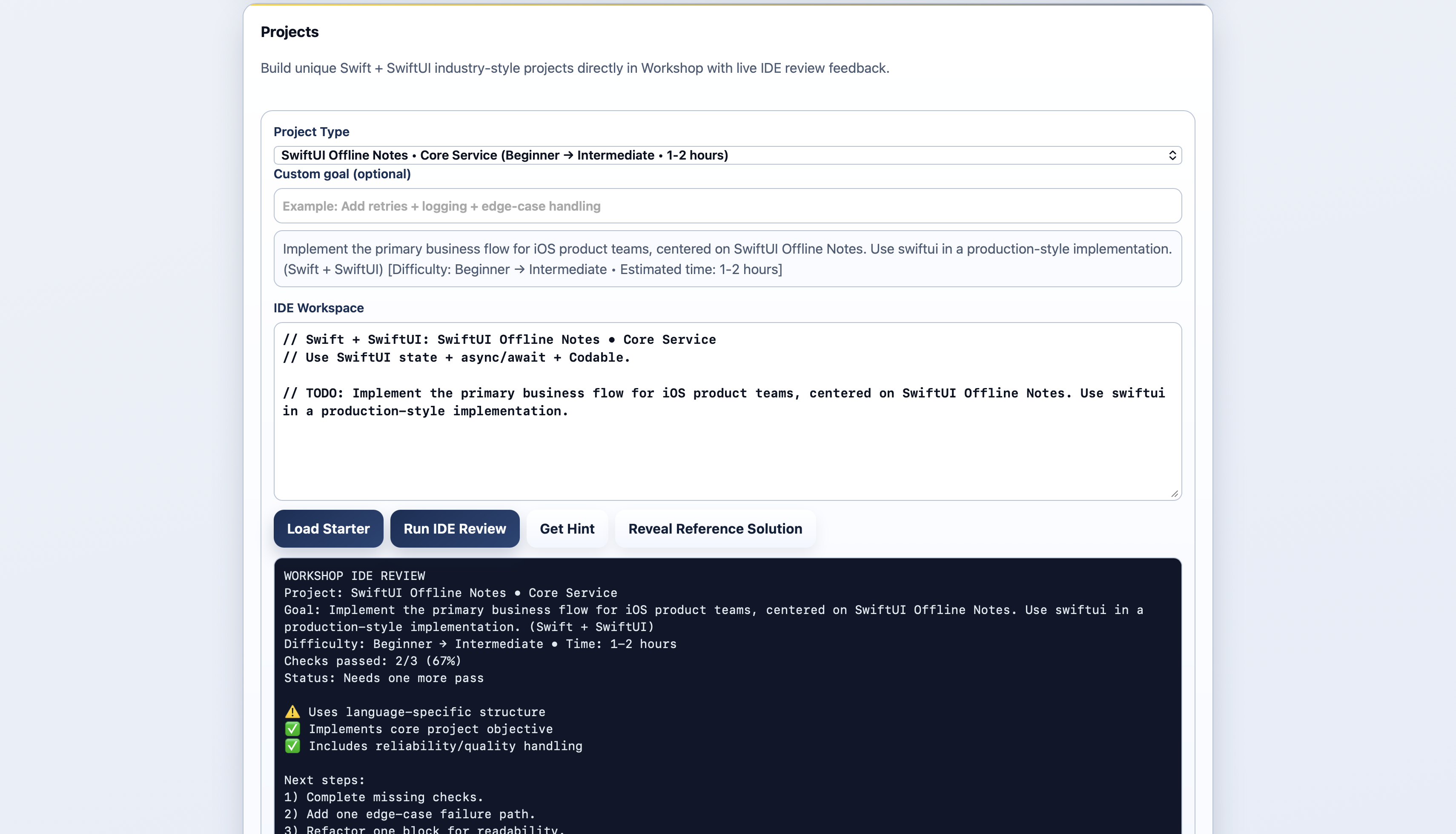
Task: Select a different project from the Project Type selector
Action: click(x=727, y=154)
